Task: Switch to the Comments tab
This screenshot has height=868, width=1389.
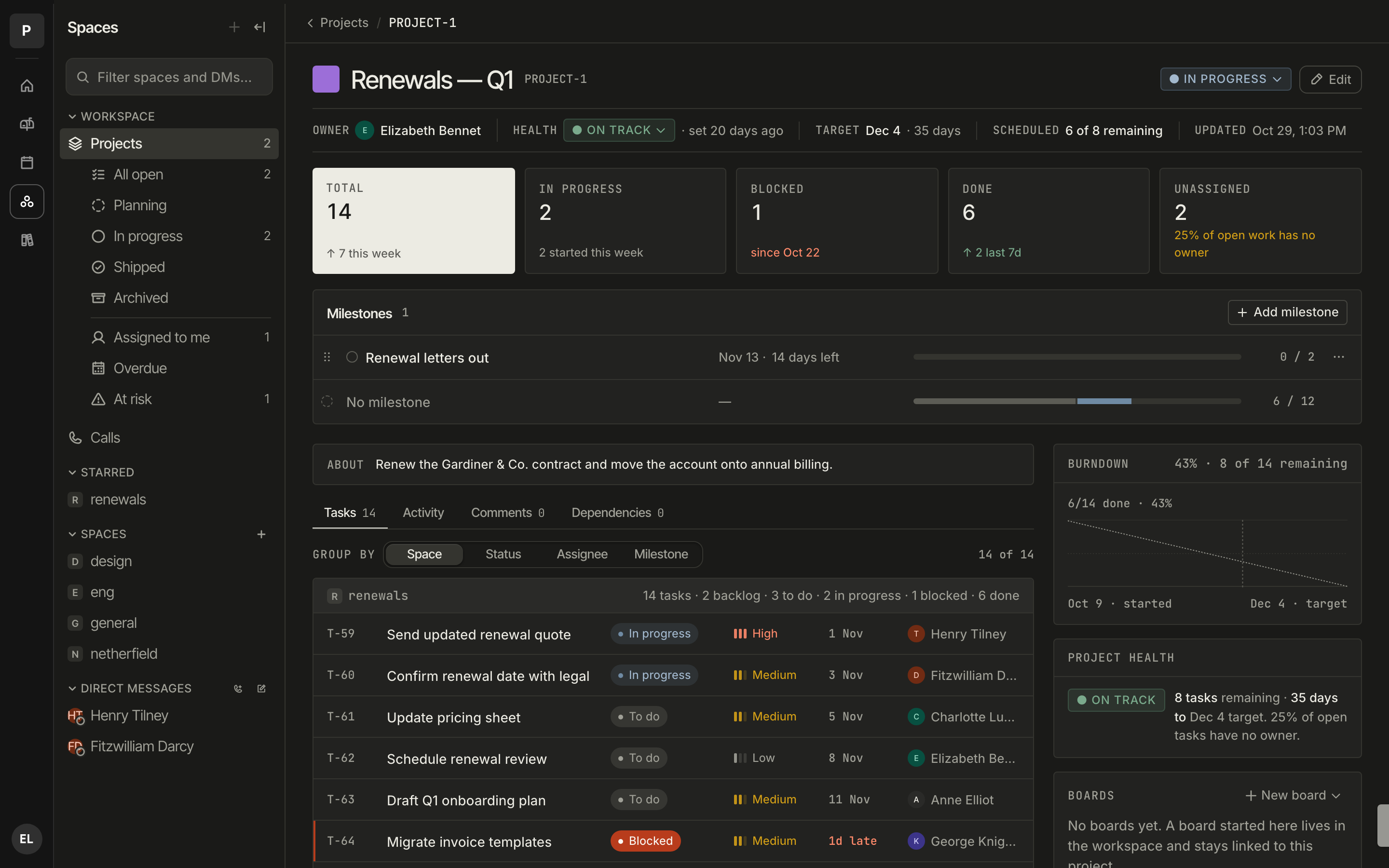Action: (507, 513)
